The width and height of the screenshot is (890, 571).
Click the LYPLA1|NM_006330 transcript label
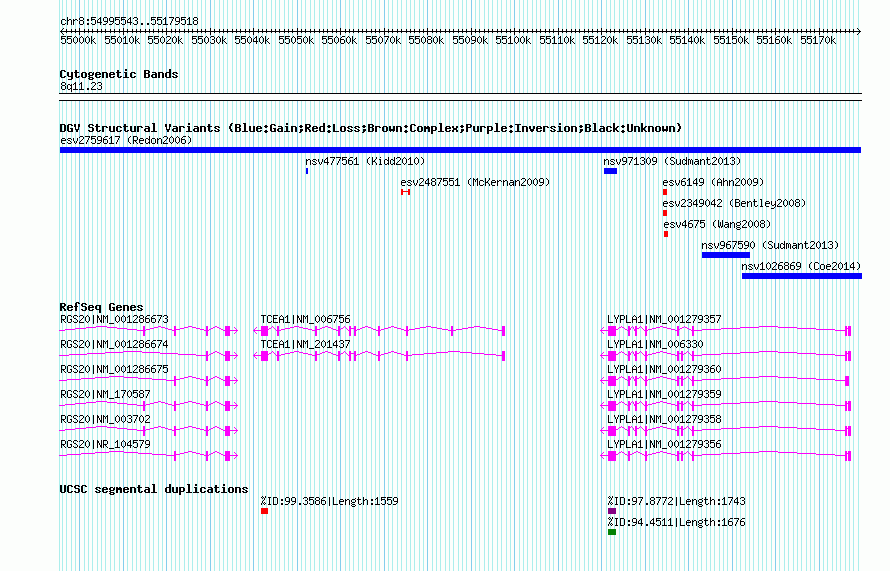(x=655, y=345)
